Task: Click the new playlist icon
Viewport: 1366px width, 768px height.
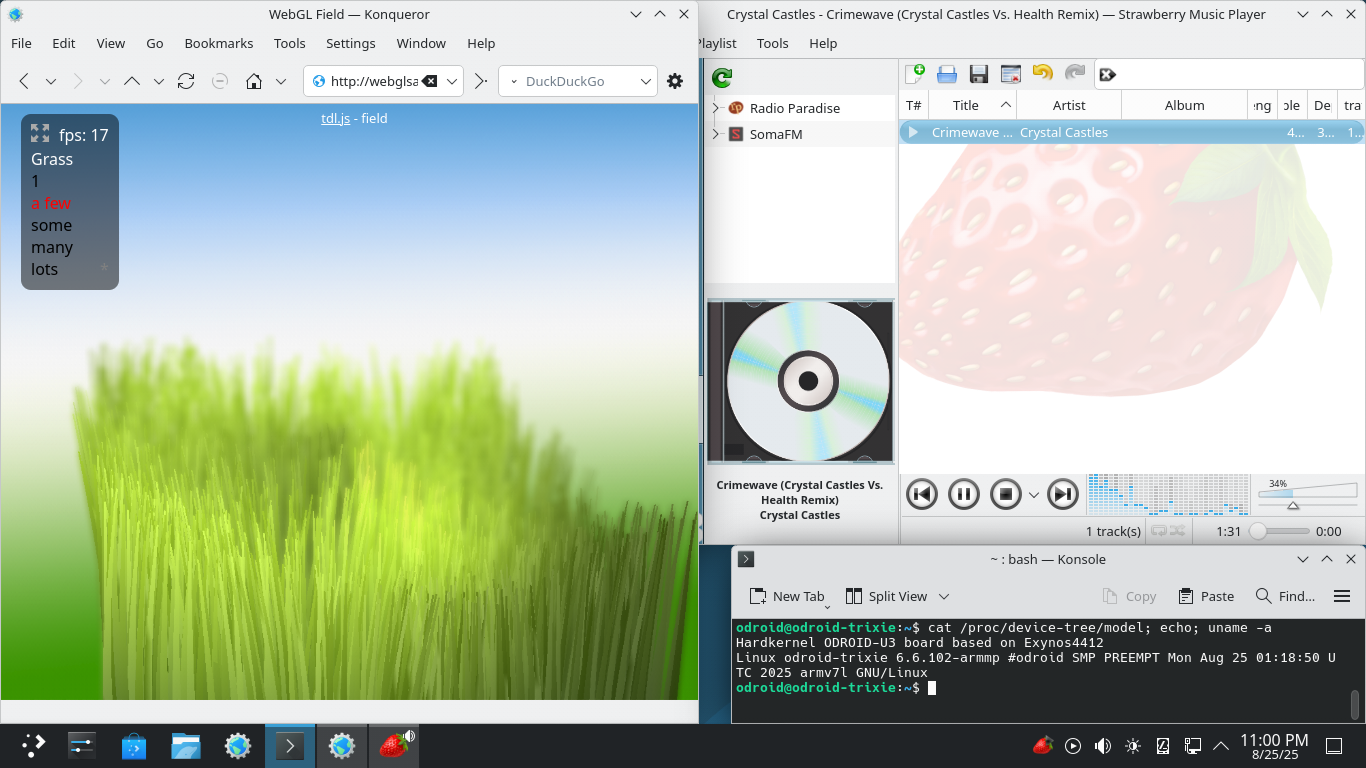Action: click(x=914, y=74)
